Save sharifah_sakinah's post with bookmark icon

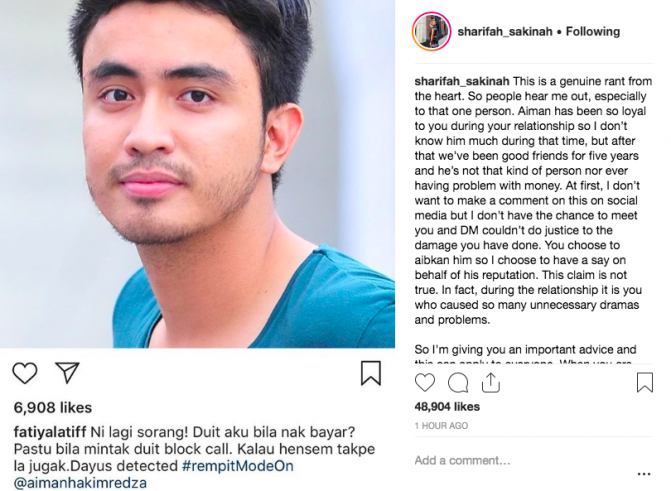point(645,382)
